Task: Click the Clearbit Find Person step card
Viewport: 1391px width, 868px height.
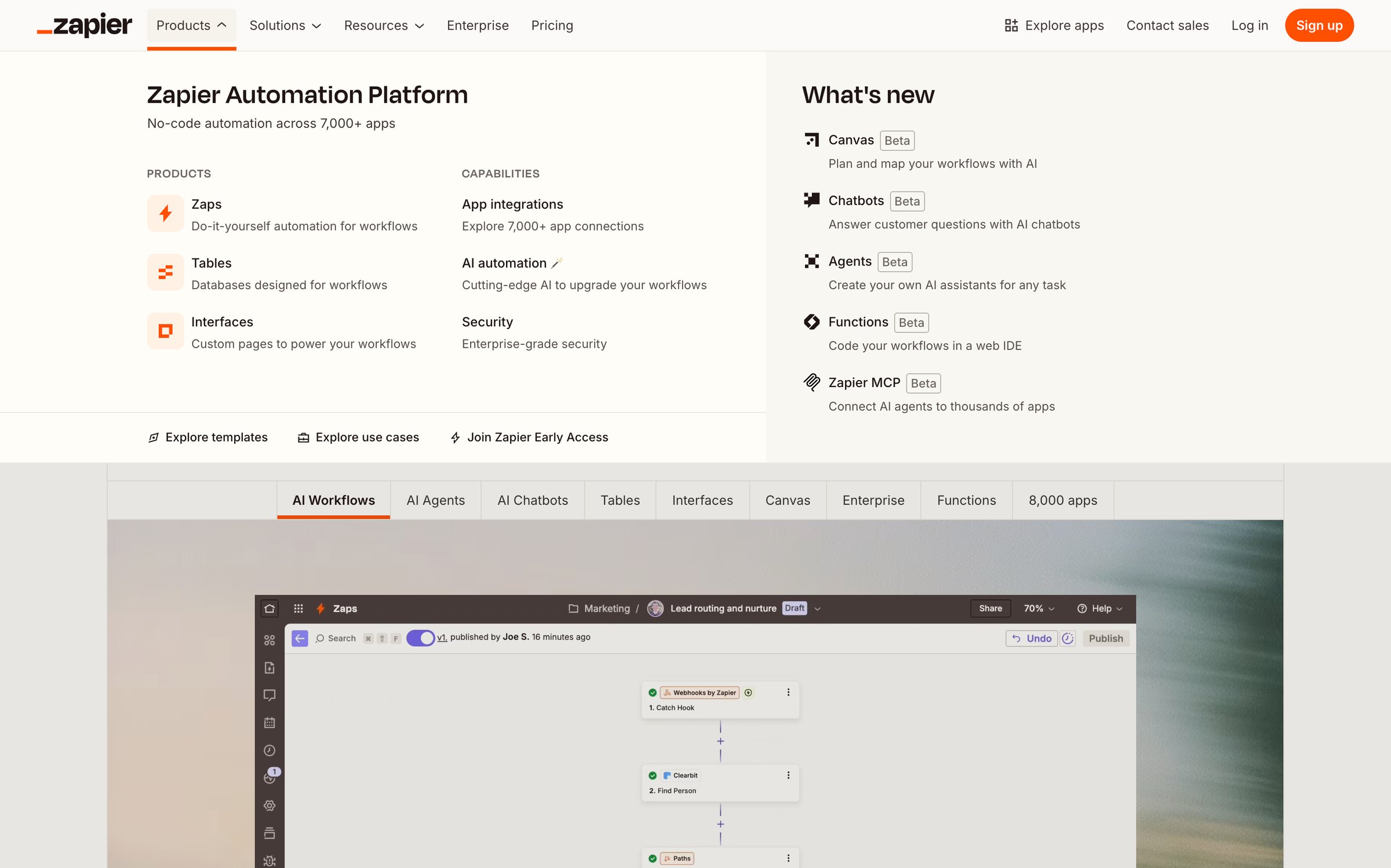Action: (720, 783)
